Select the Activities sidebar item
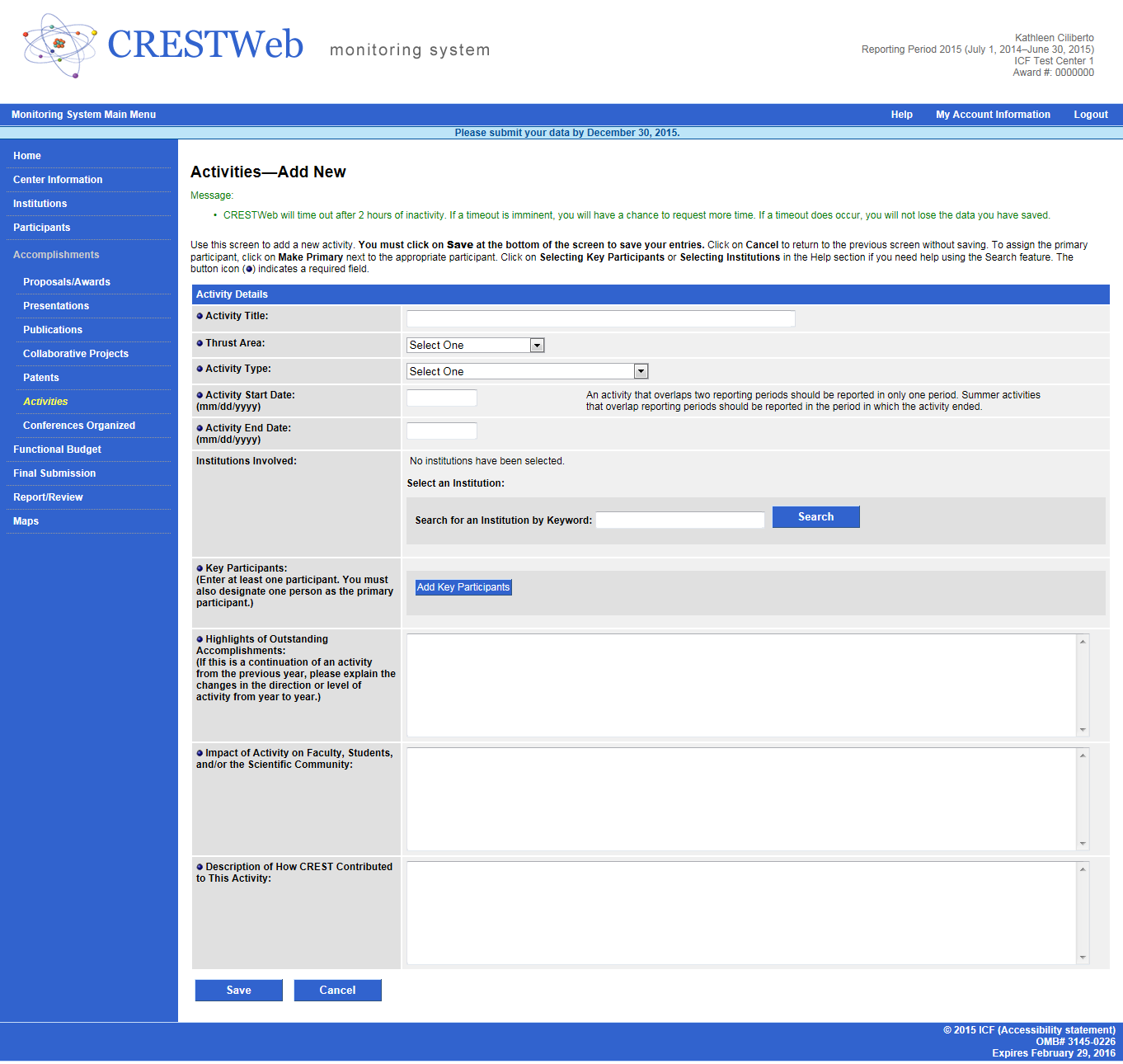Screen dimensions: 1123x1064 coord(45,402)
